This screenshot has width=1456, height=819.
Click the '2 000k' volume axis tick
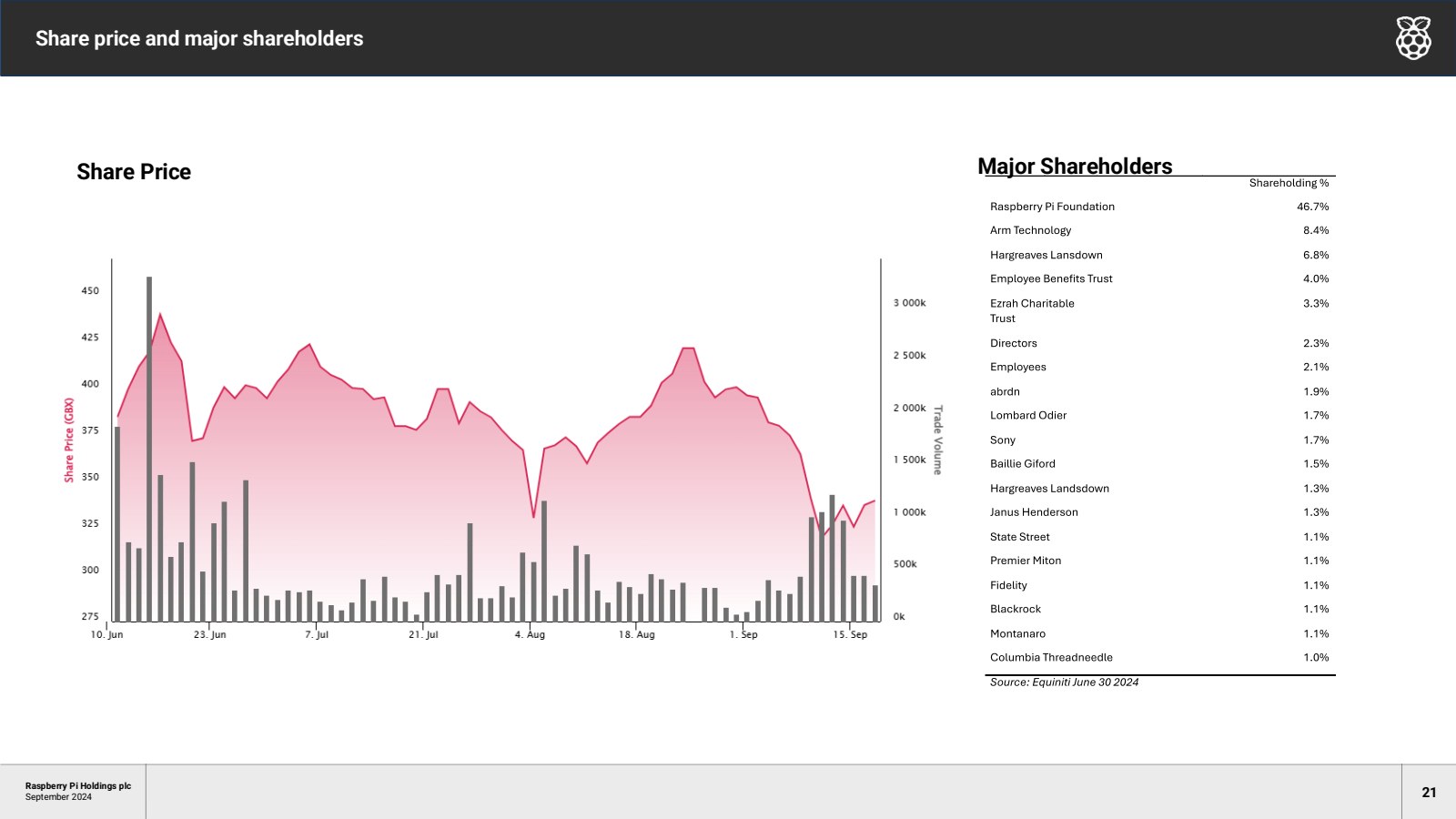[x=909, y=408]
